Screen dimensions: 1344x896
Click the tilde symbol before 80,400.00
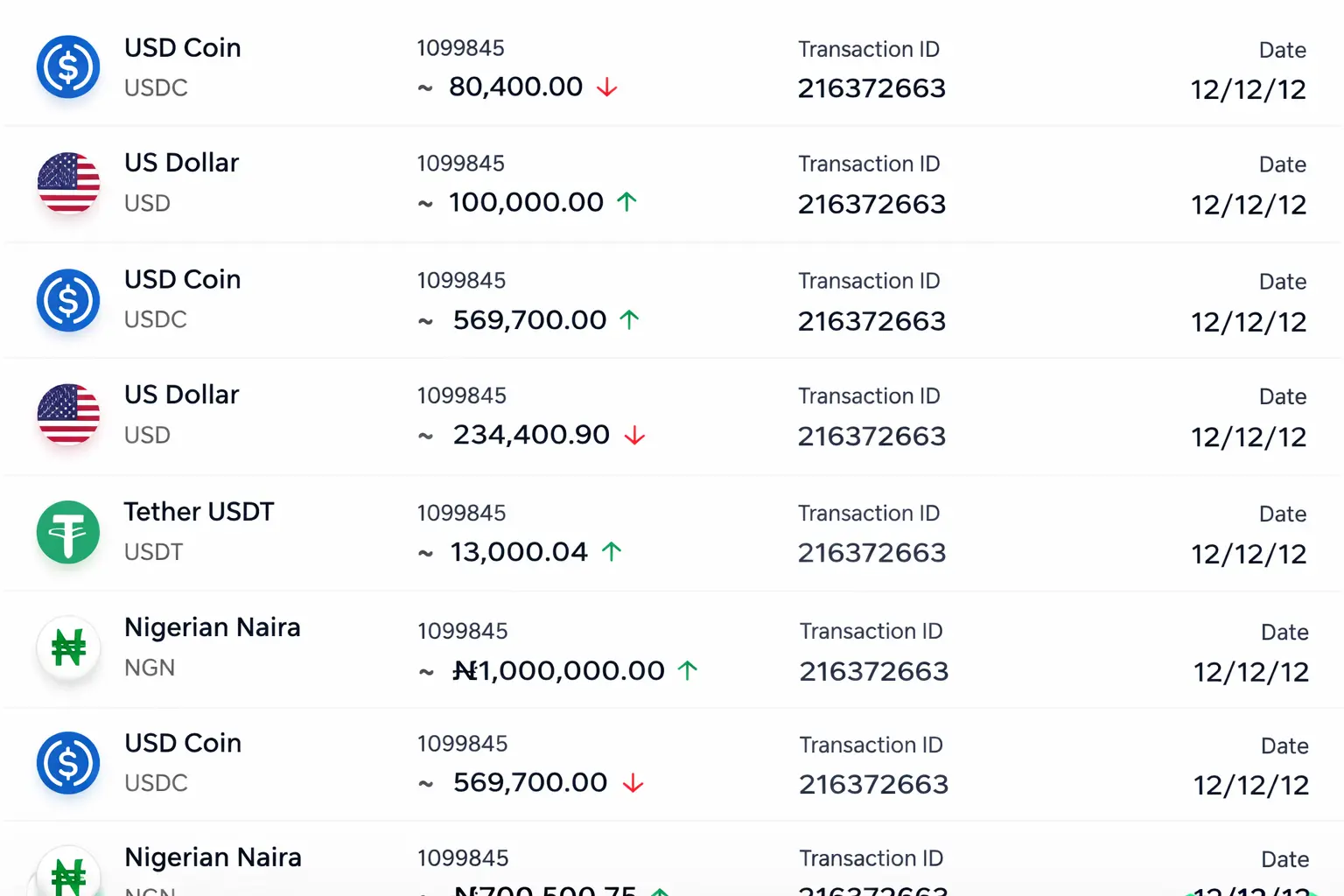pos(424,87)
